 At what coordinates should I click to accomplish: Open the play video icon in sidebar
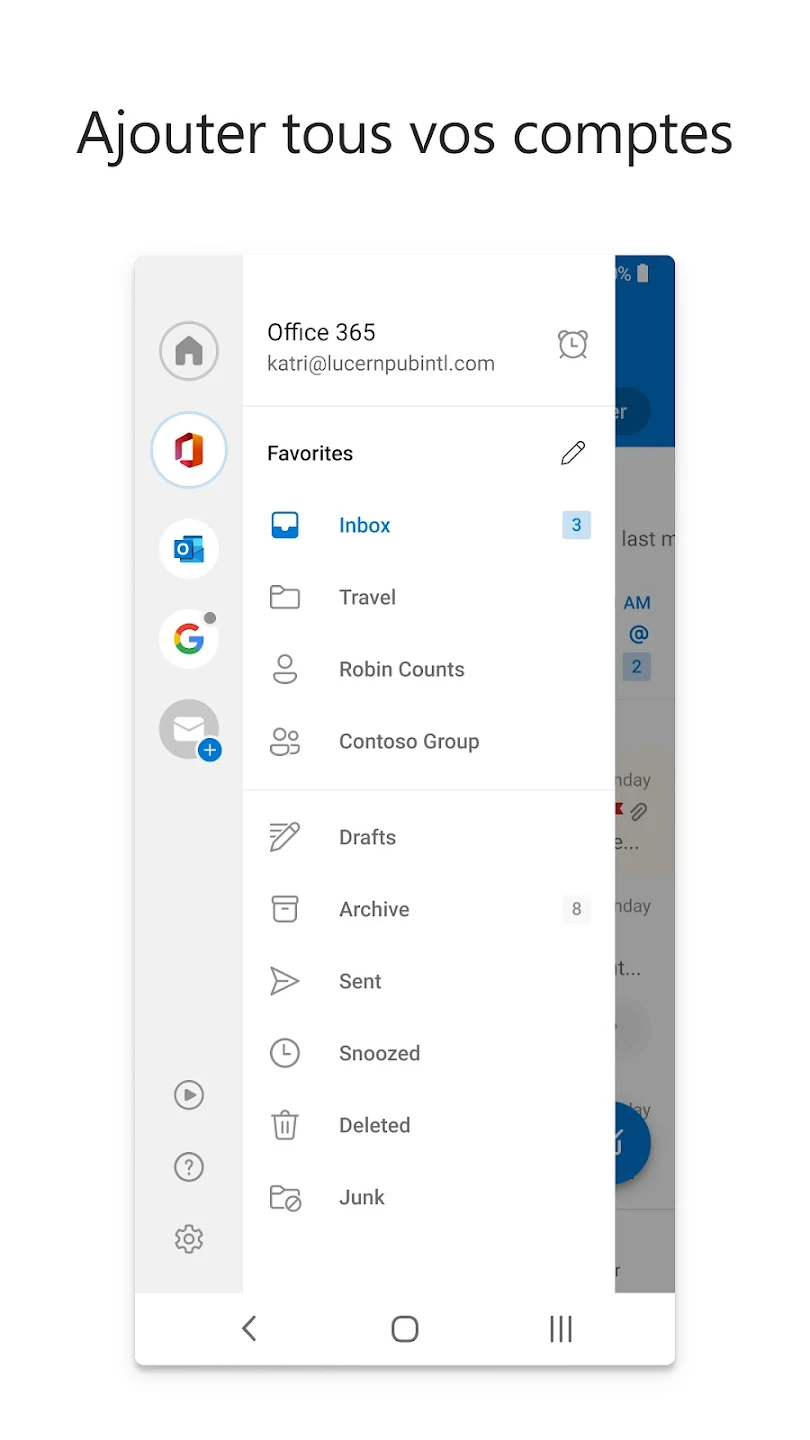tap(189, 1095)
